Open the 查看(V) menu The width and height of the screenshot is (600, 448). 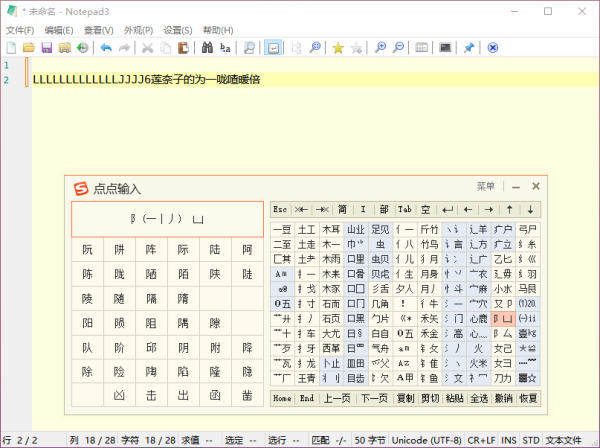click(x=99, y=30)
